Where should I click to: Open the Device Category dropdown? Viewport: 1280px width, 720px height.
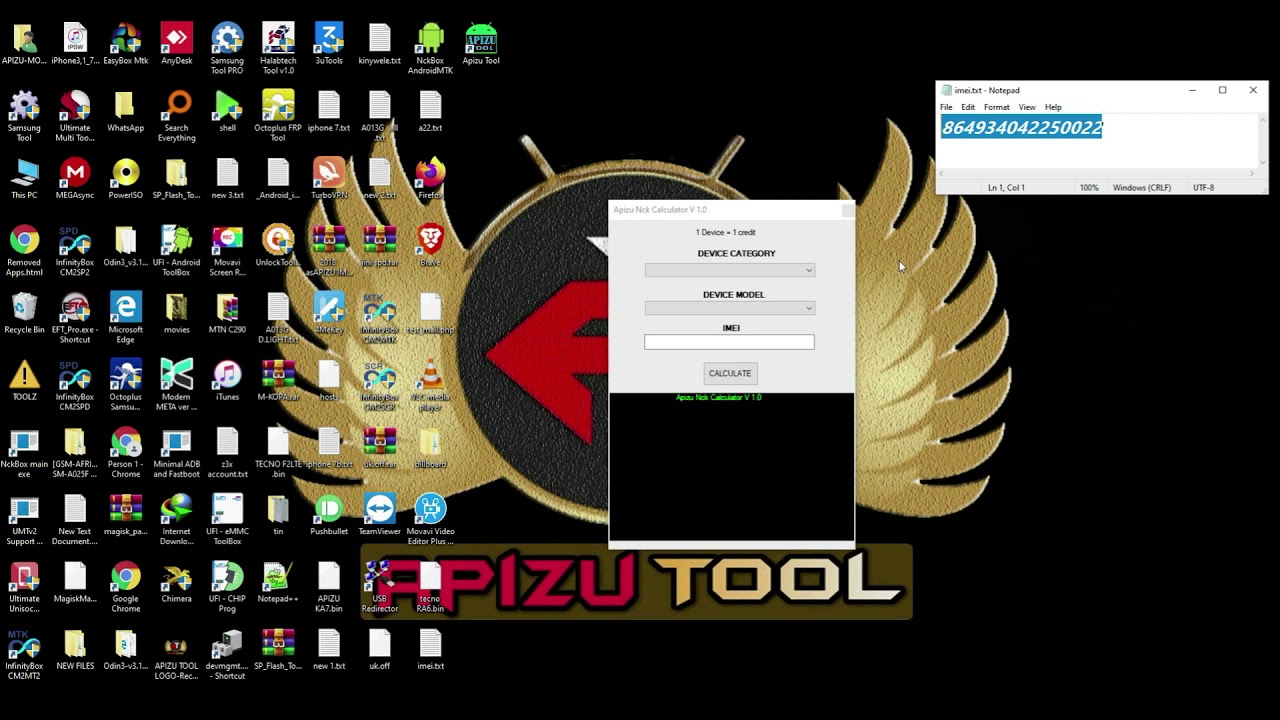729,270
